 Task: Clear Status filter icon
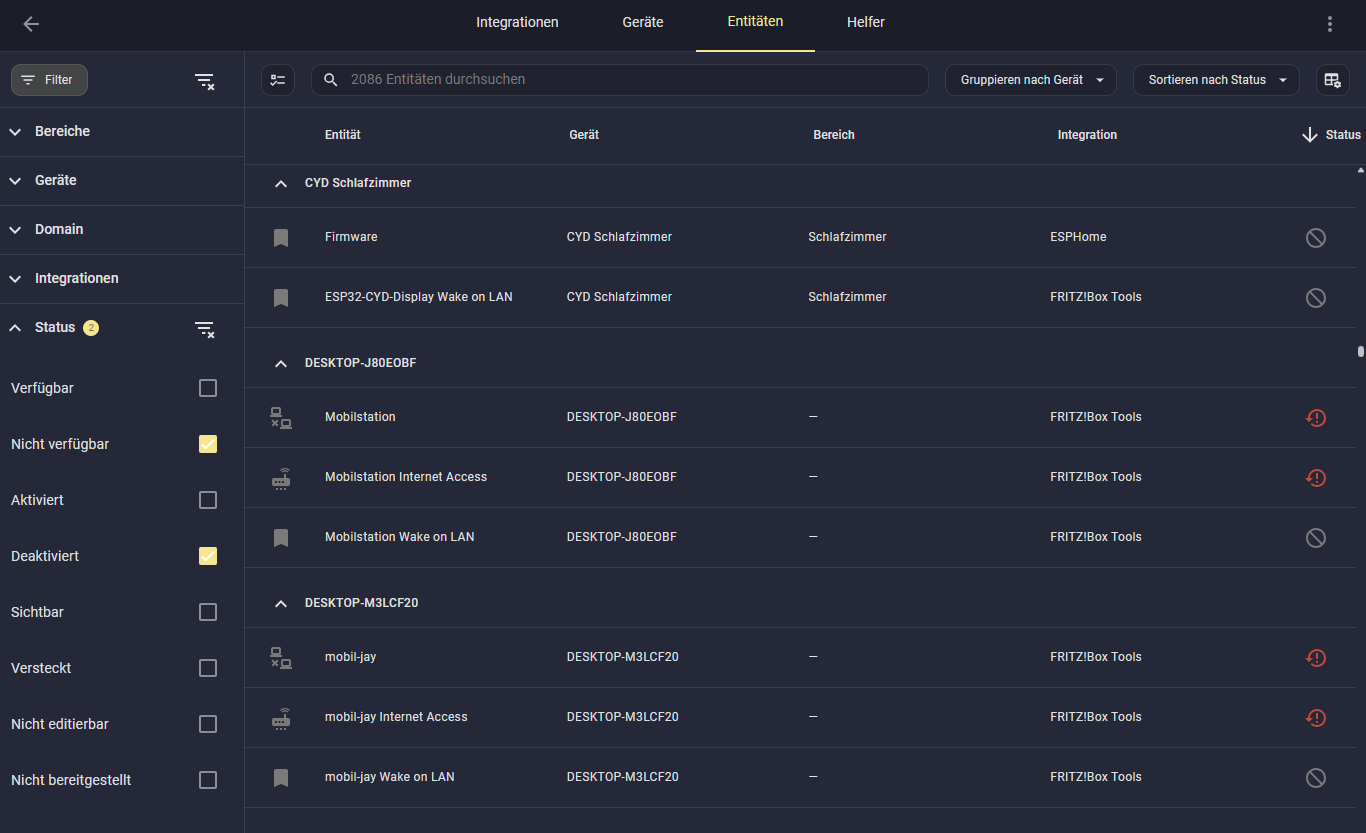tap(204, 329)
